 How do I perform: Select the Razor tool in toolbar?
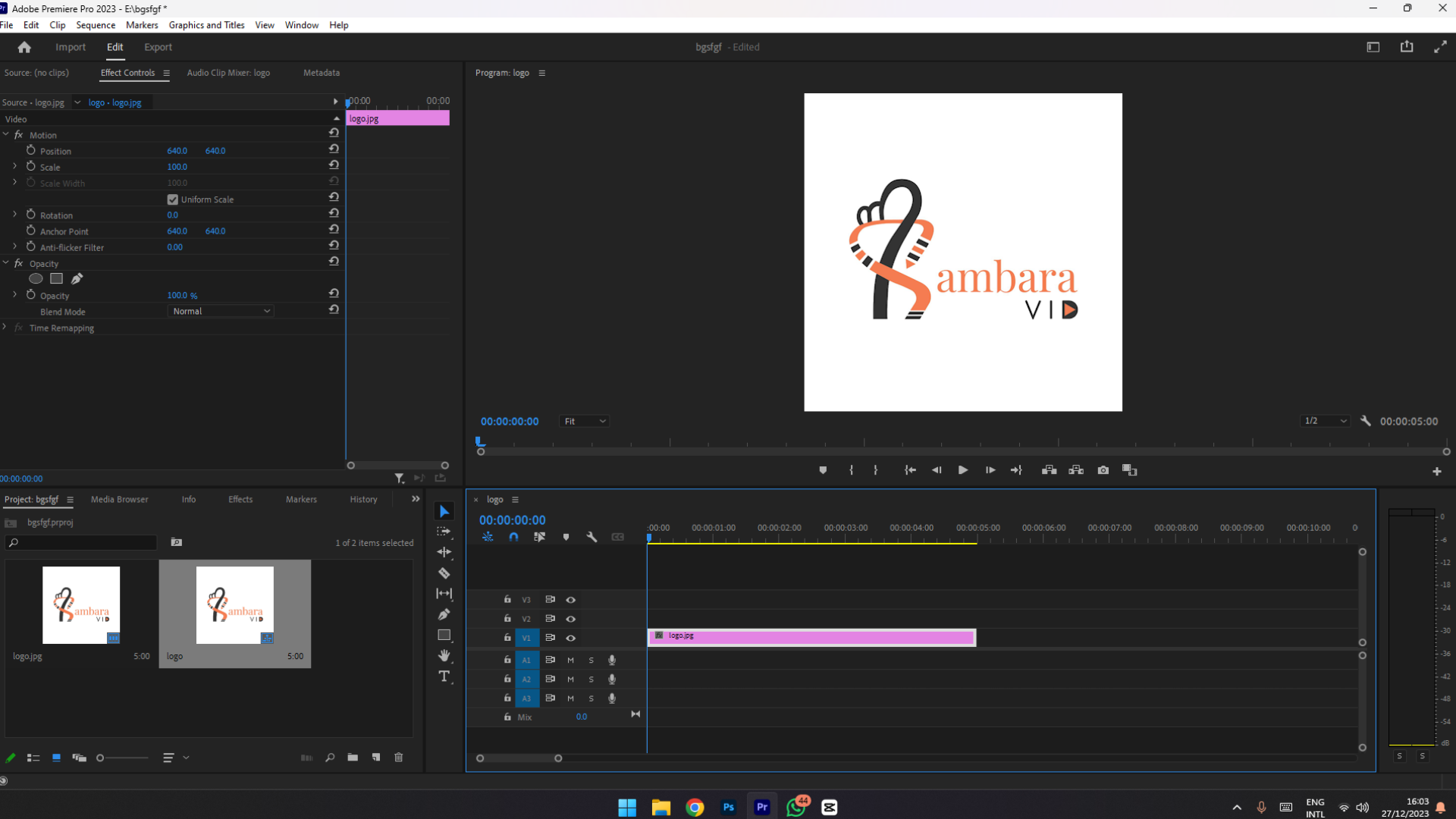[x=445, y=572]
